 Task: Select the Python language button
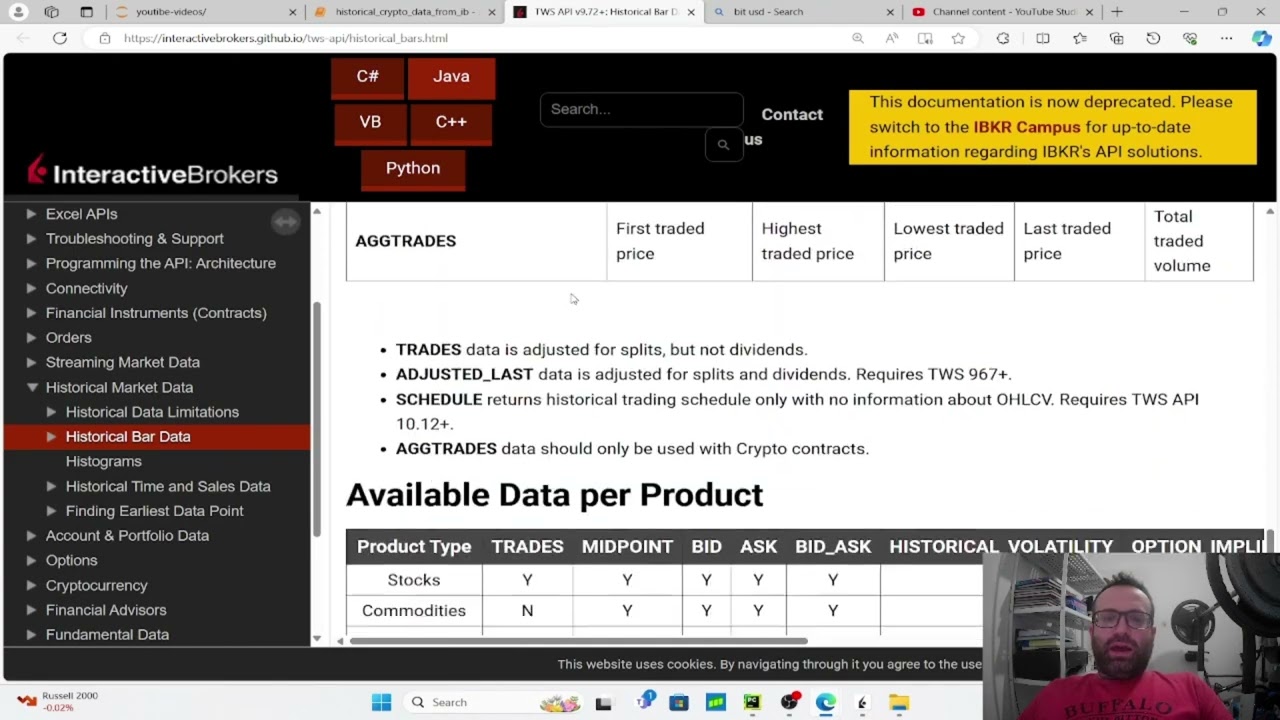click(413, 169)
